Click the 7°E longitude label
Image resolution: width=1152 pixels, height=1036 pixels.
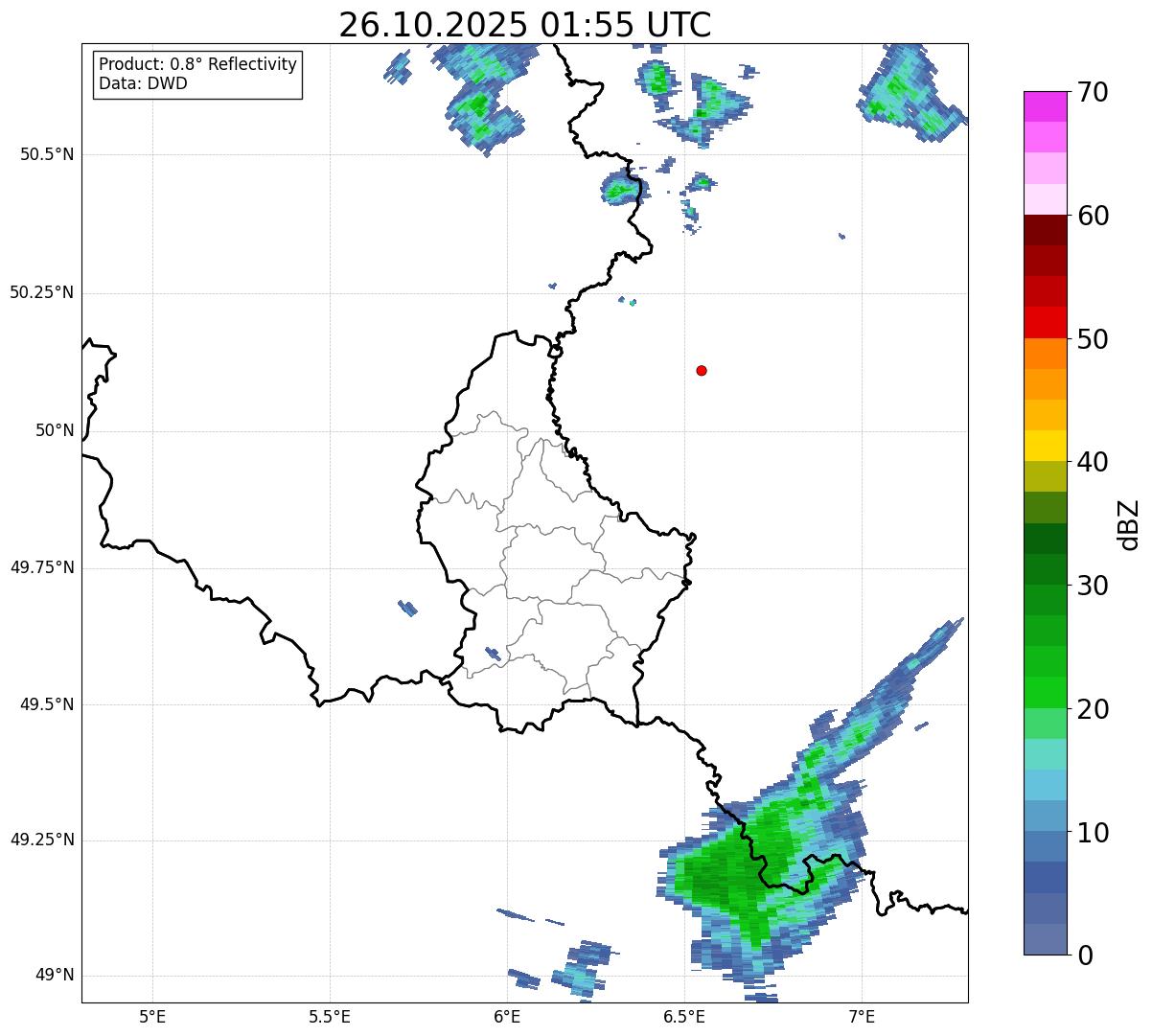862,1017
